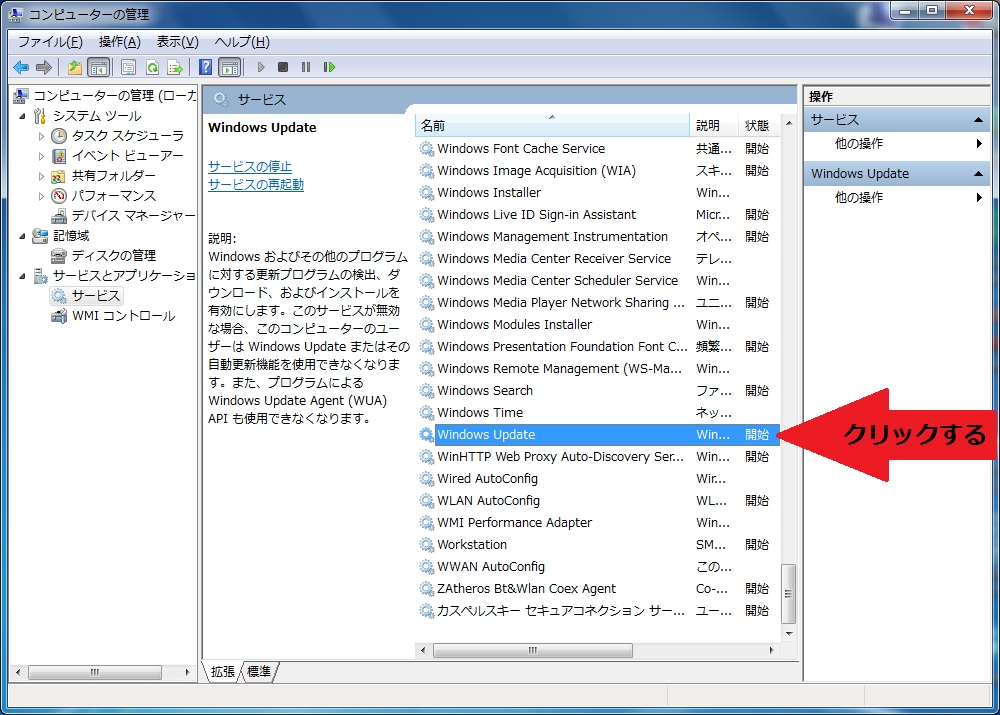Open the 表示(V) menu

[178, 42]
